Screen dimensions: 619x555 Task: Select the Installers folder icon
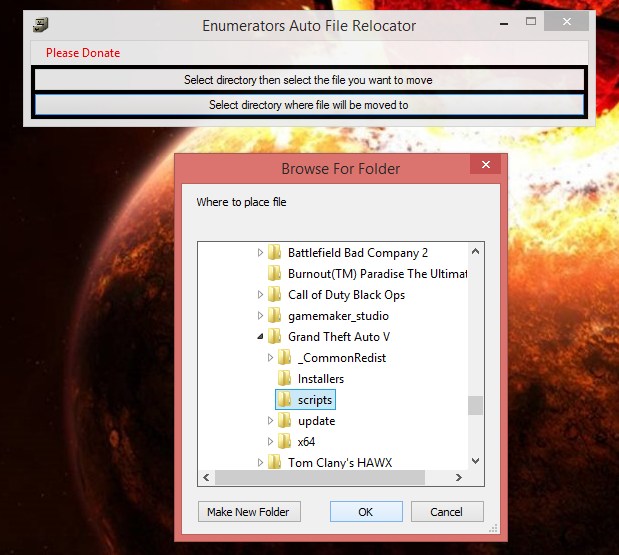click(285, 379)
